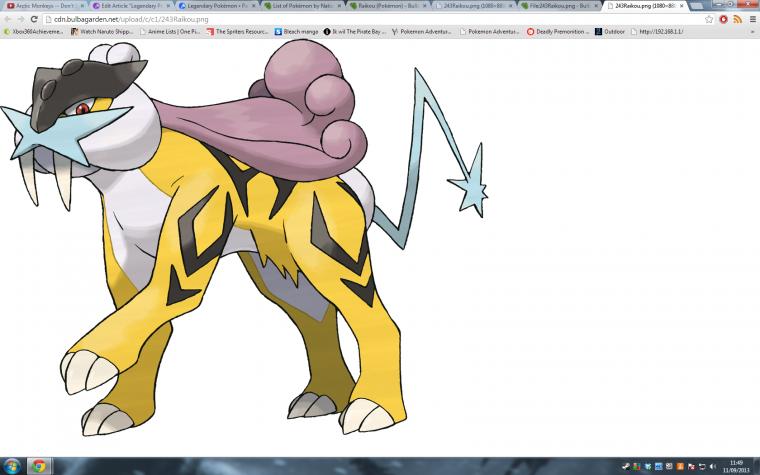The image size is (760, 475).
Task: Click the taskbar clock showing 11:49
Action: pos(736,466)
